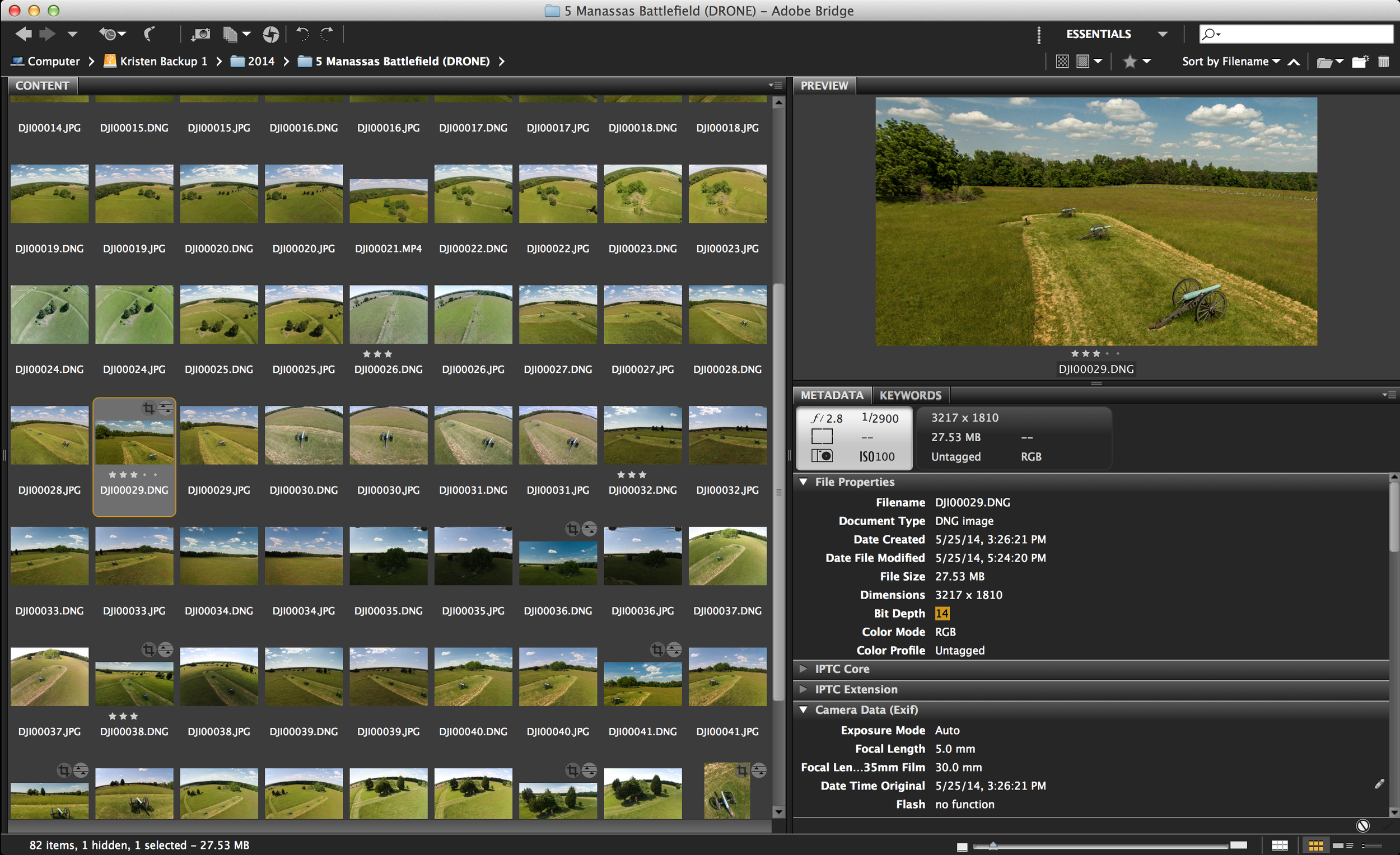Viewport: 1400px width, 855px height.
Task: Click the Cancel metadata changes circle icon
Action: [x=1362, y=825]
